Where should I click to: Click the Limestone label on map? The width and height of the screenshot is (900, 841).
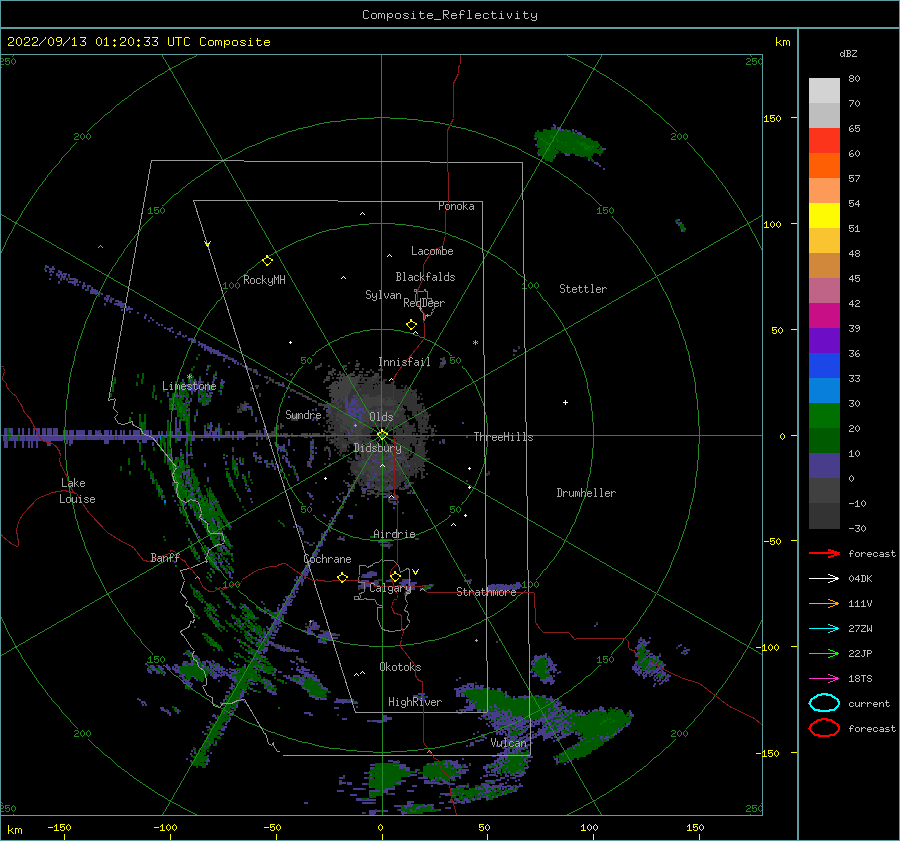189,386
